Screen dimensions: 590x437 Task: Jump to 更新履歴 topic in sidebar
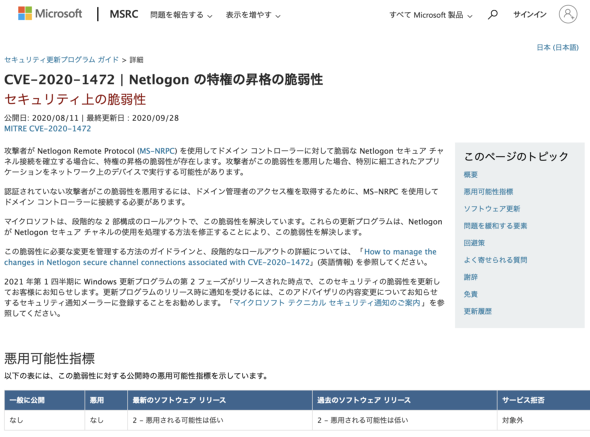click(x=477, y=311)
